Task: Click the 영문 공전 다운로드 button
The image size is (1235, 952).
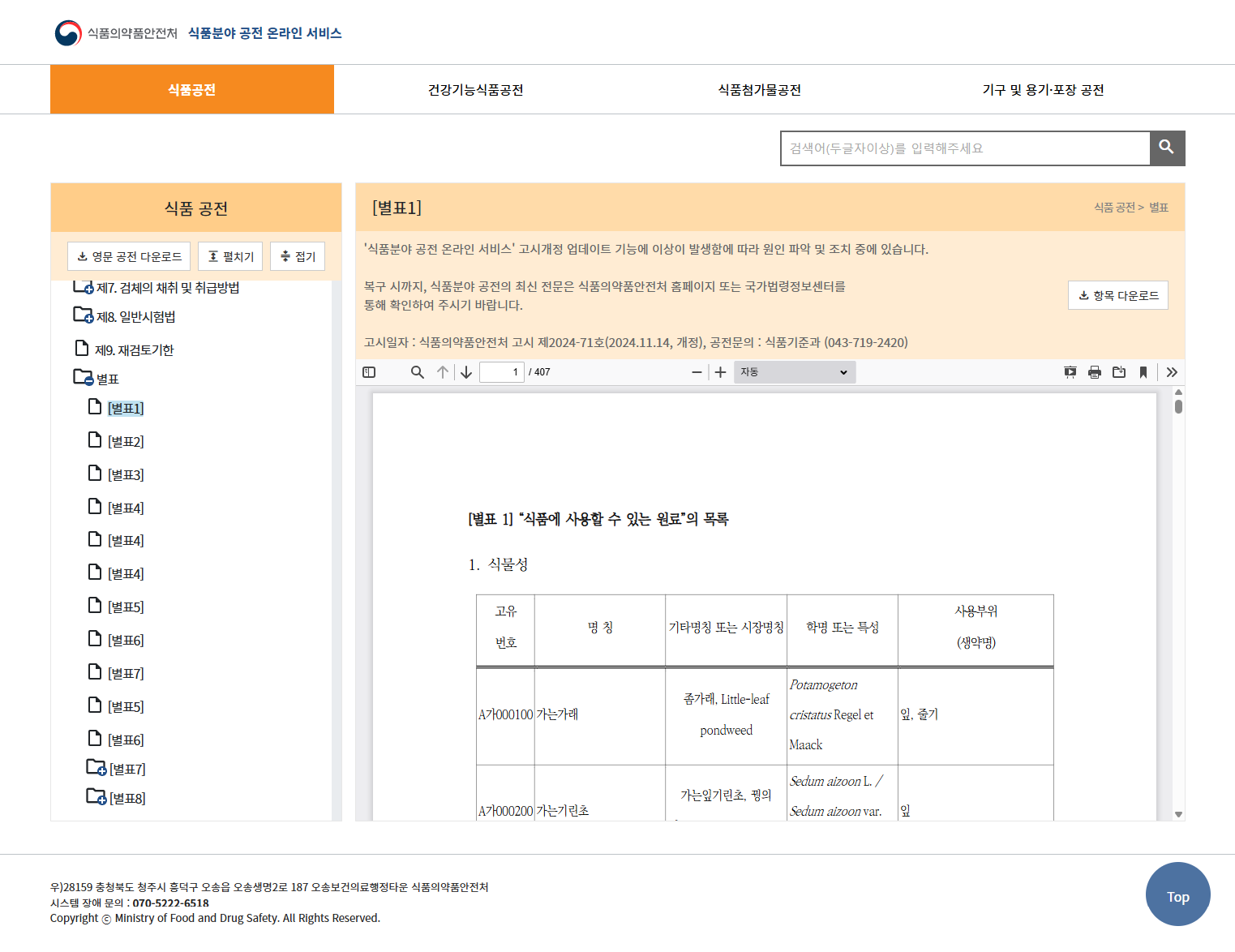Action: [x=129, y=256]
